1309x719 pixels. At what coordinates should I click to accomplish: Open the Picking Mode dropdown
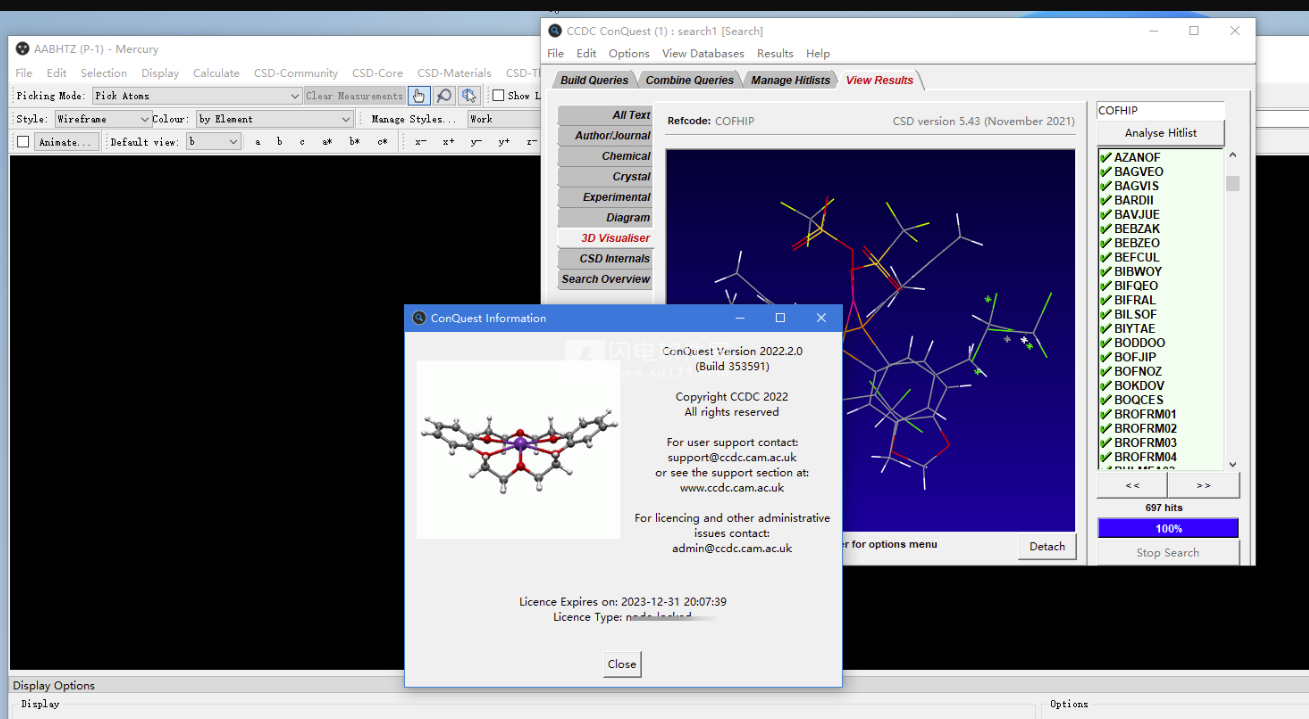pos(197,96)
